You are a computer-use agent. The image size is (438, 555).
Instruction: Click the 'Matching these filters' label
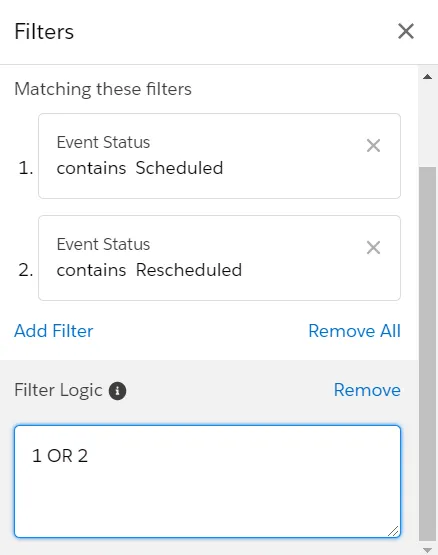click(103, 89)
